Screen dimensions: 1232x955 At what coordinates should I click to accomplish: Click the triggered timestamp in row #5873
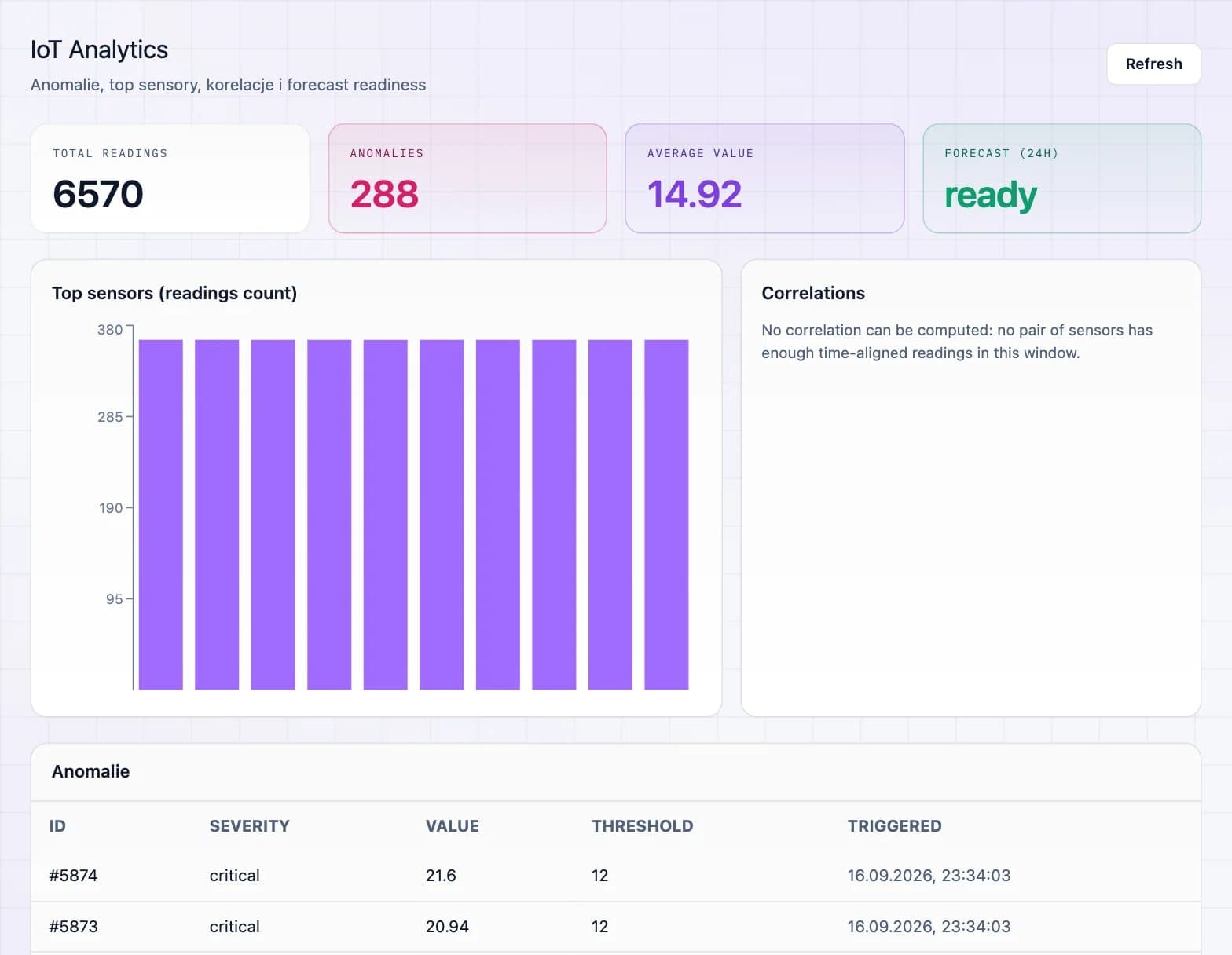point(929,927)
